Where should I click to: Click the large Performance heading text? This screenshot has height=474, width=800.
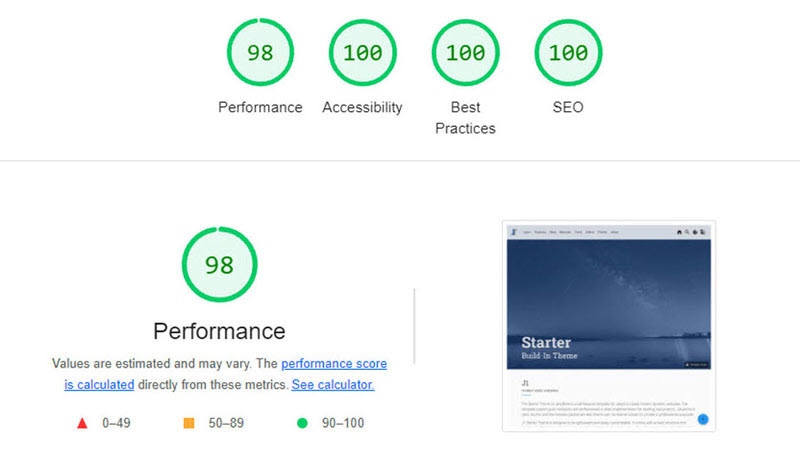[219, 331]
